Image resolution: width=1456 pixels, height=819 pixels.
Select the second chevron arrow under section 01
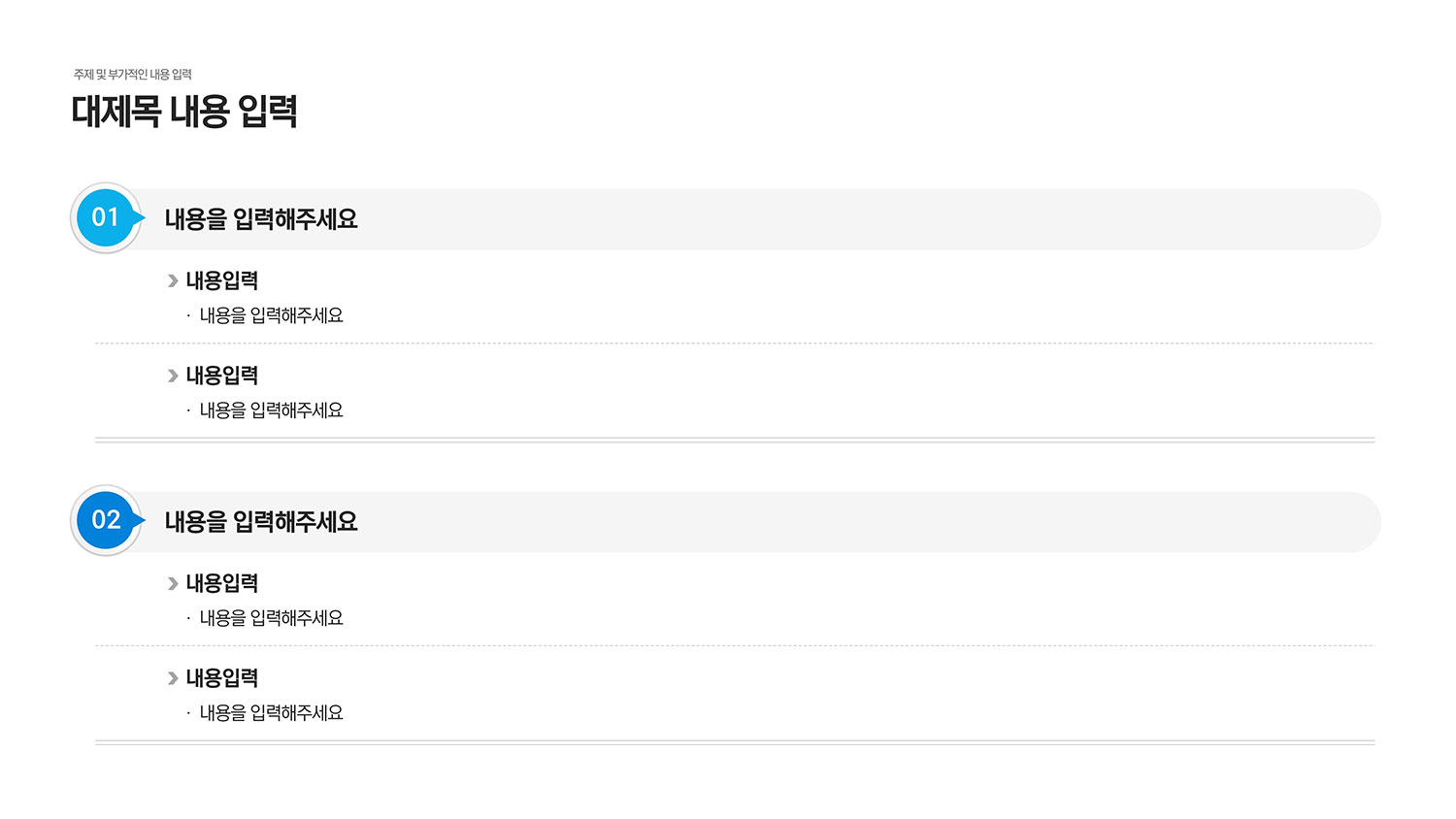(x=173, y=376)
